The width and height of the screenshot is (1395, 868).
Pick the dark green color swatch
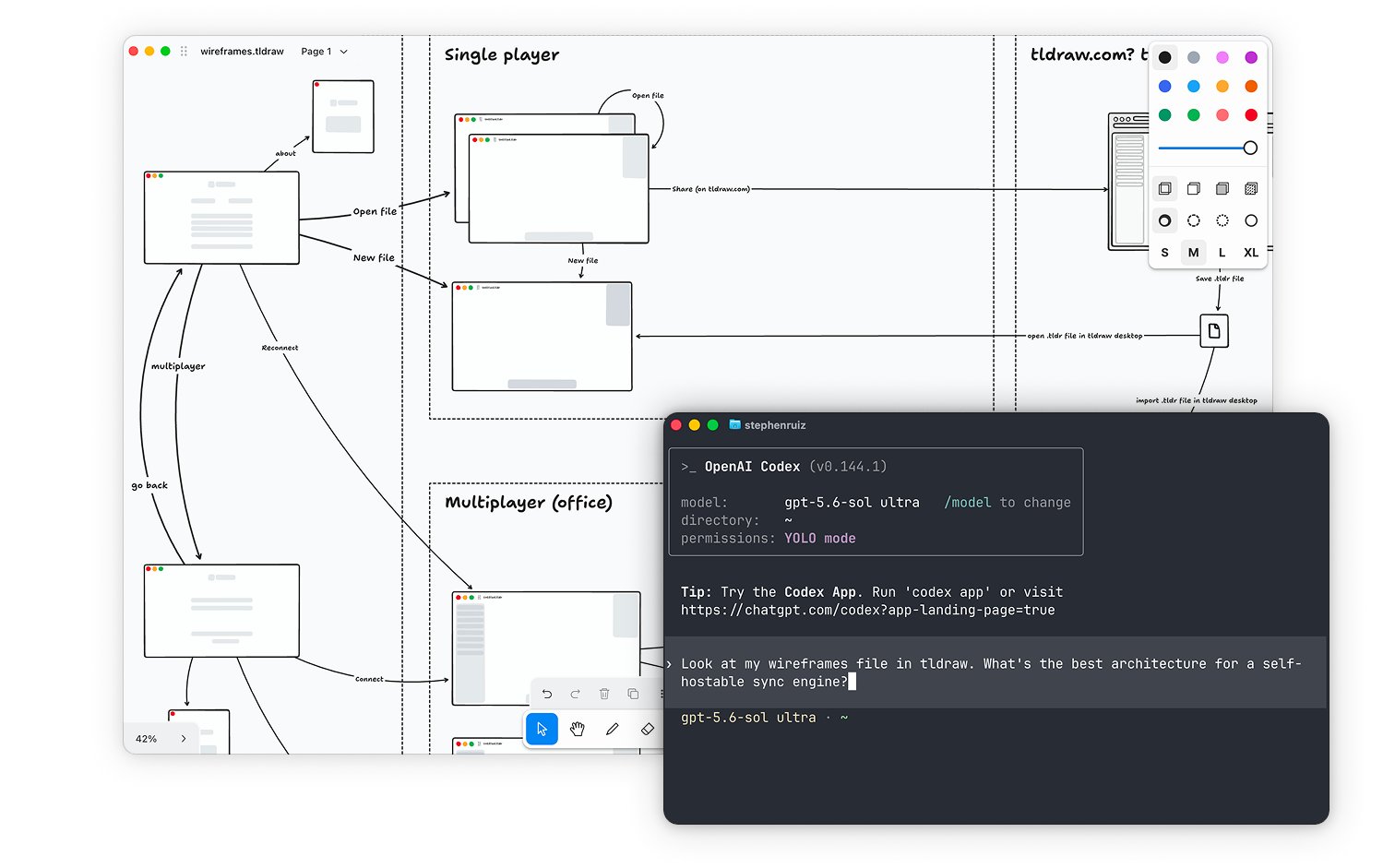tap(1165, 115)
